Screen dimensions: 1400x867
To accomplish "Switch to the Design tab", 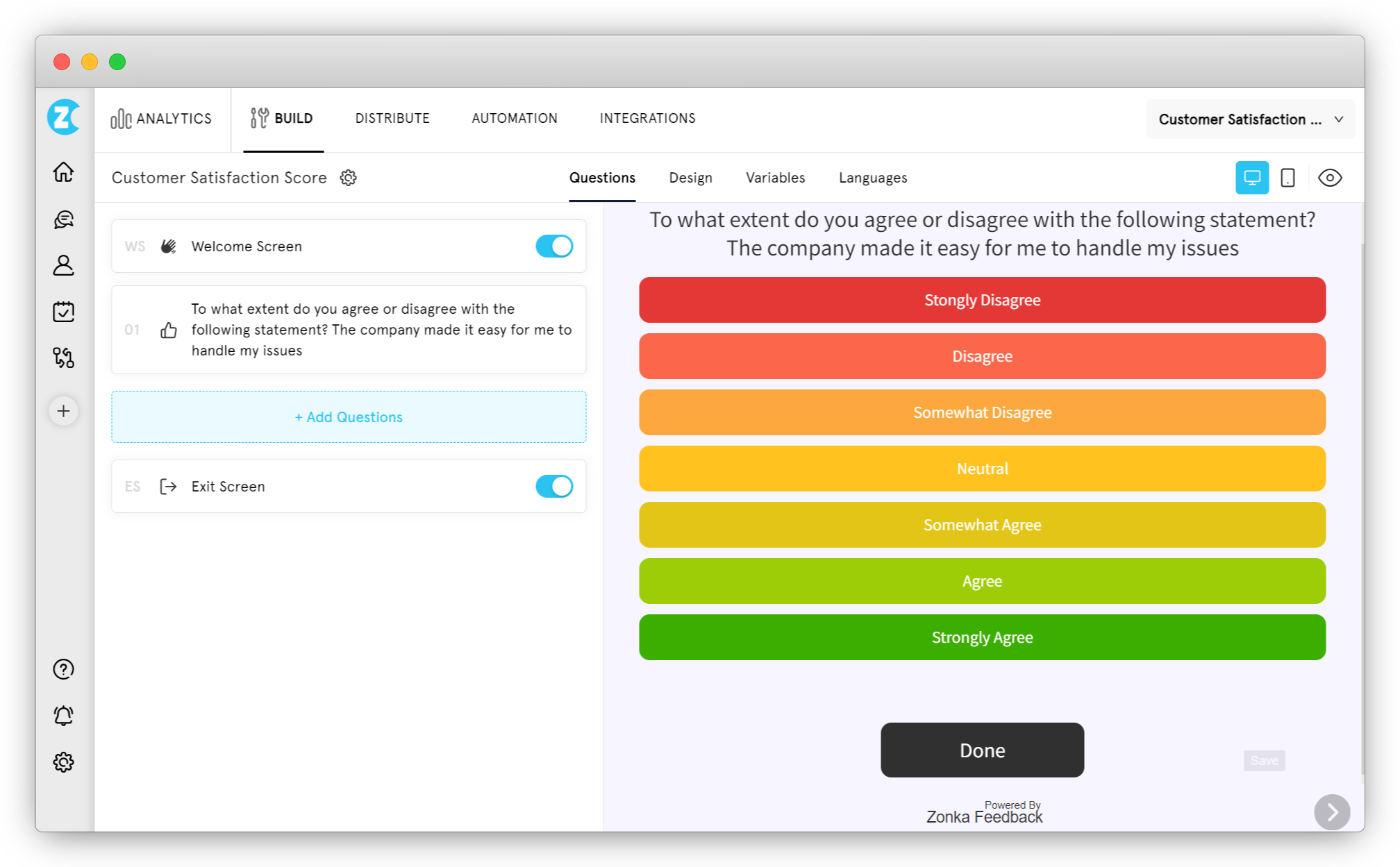I will 690,178.
